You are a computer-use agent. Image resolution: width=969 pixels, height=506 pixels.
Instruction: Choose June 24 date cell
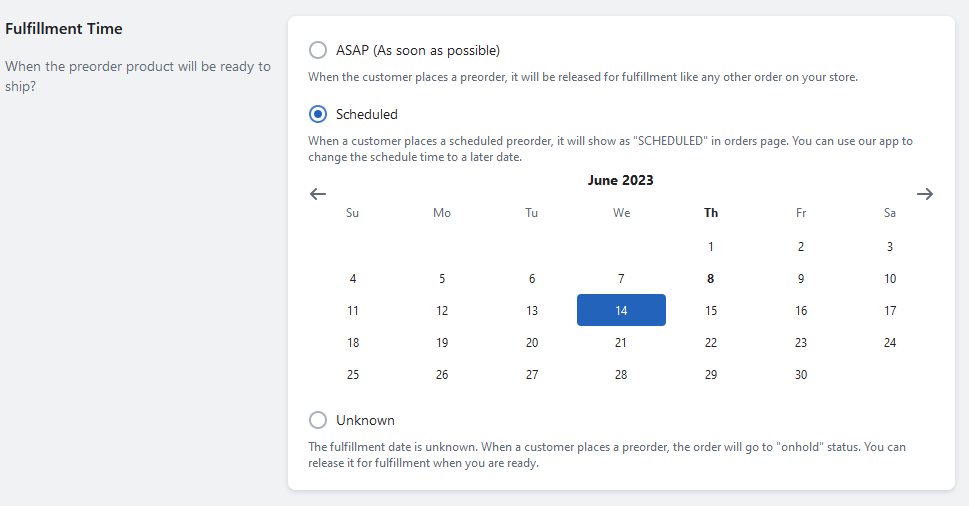(890, 343)
